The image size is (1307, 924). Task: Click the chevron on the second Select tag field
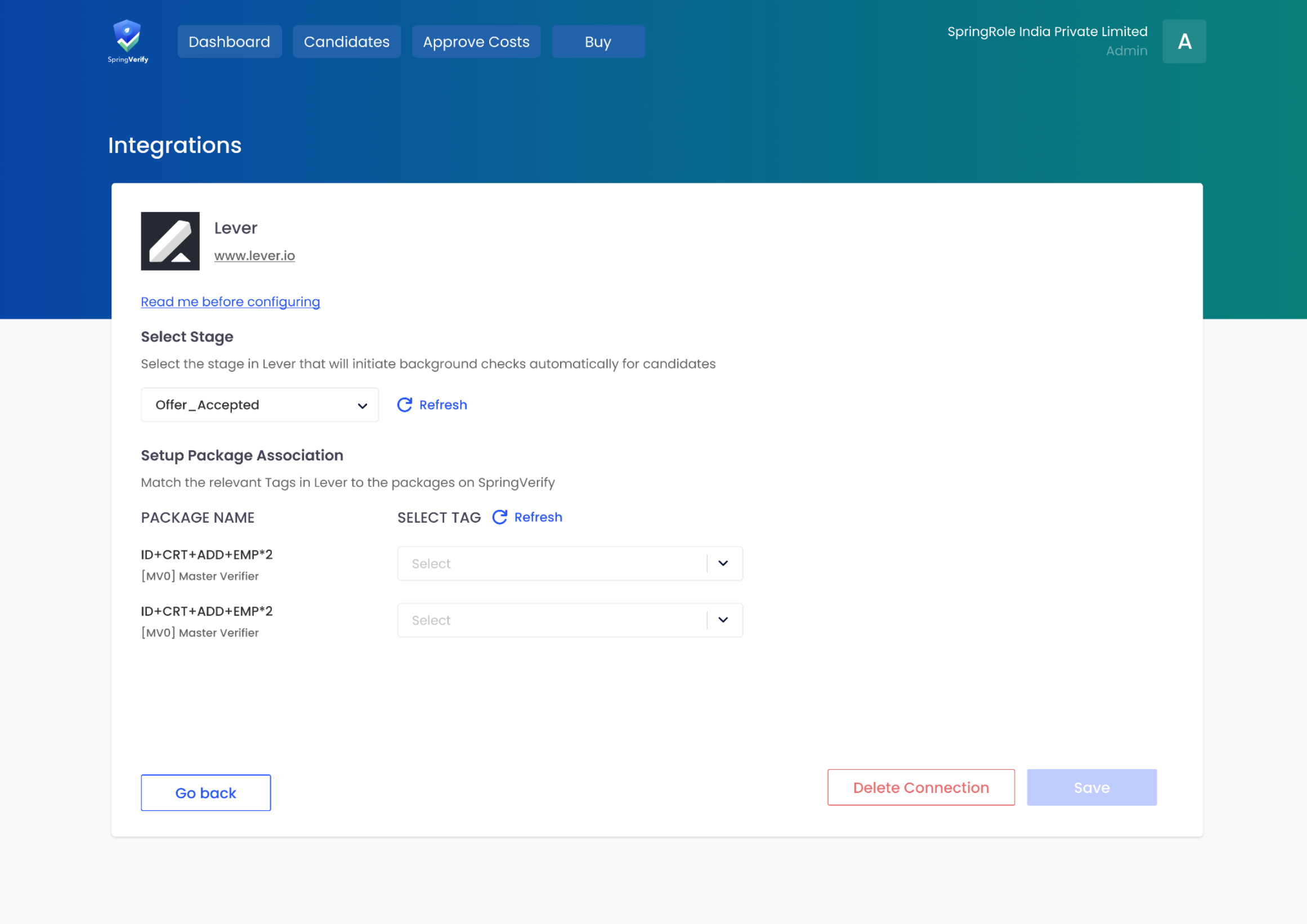(x=723, y=620)
